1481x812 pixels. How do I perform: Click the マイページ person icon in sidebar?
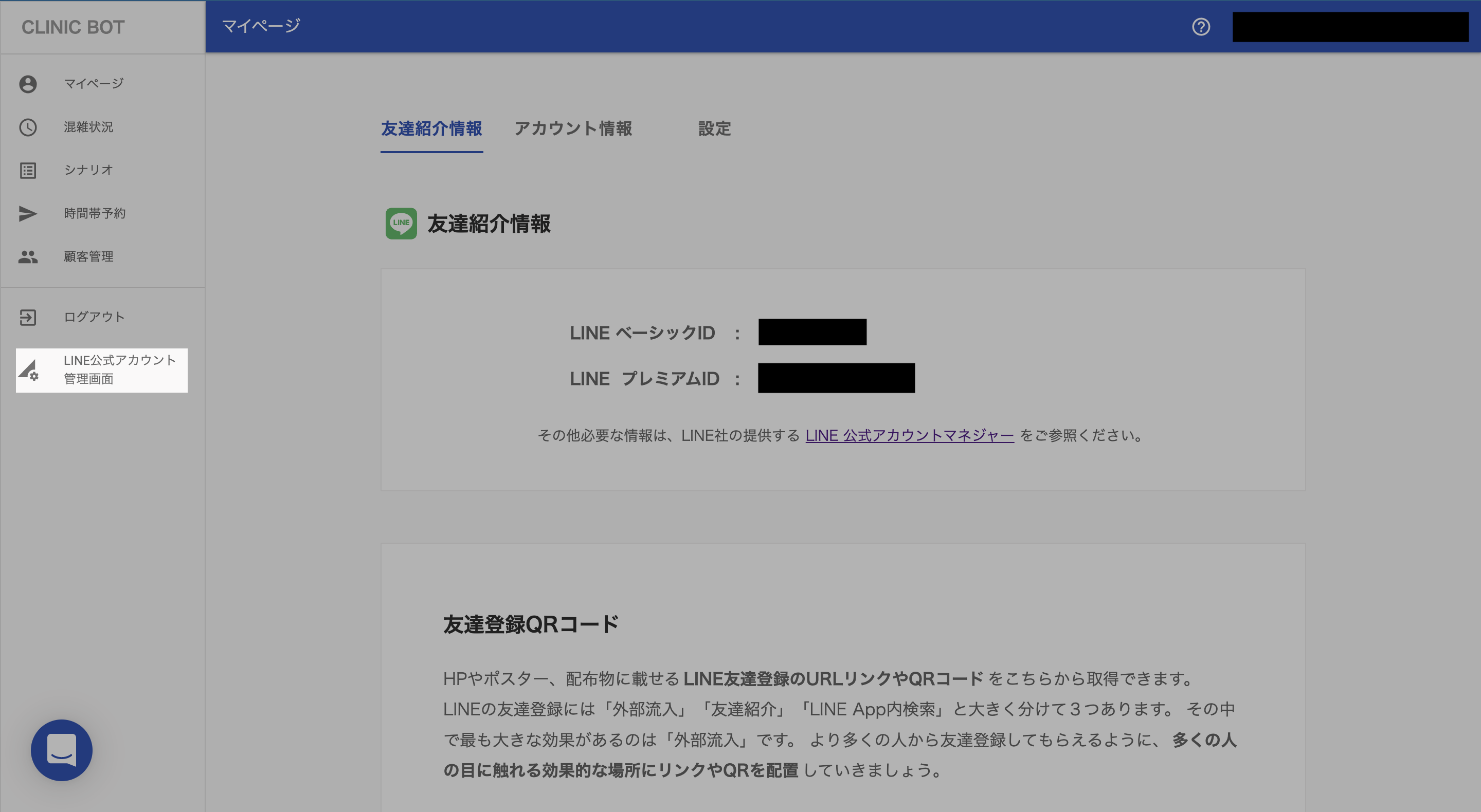point(28,84)
